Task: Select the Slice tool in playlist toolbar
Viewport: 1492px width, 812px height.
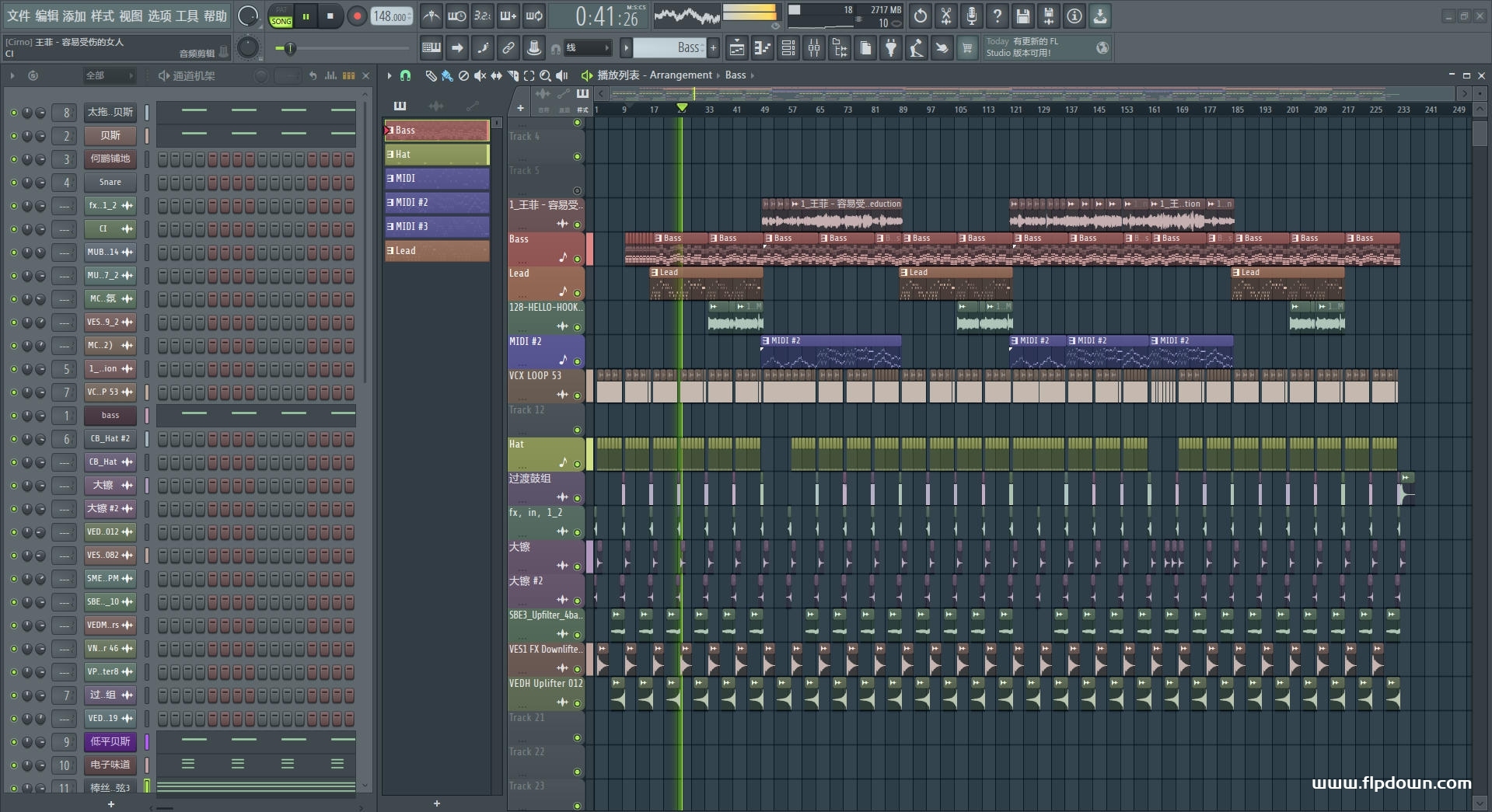Action: pyautogui.click(x=512, y=75)
